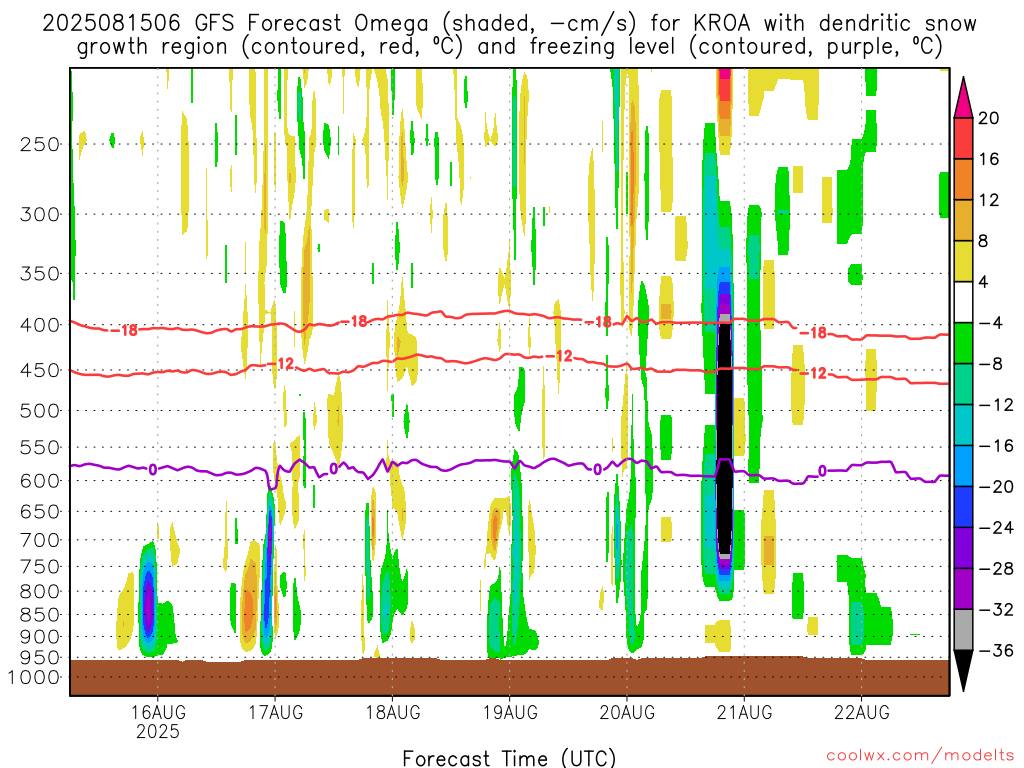
Task: Click the colorbar value label -8
Action: point(991,364)
